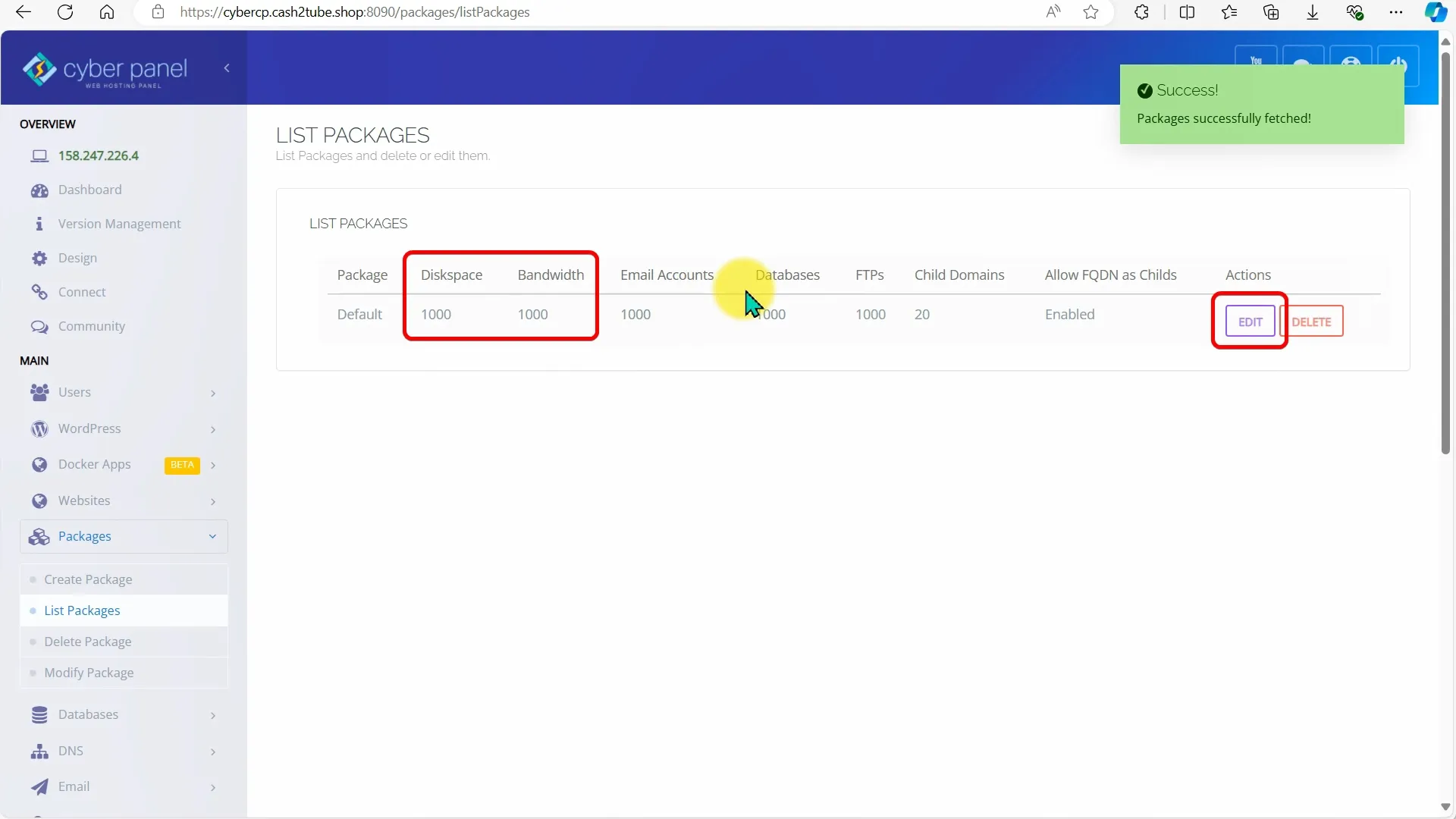The width and height of the screenshot is (1456, 819).
Task: Click the browser address bar URL
Action: click(x=354, y=12)
